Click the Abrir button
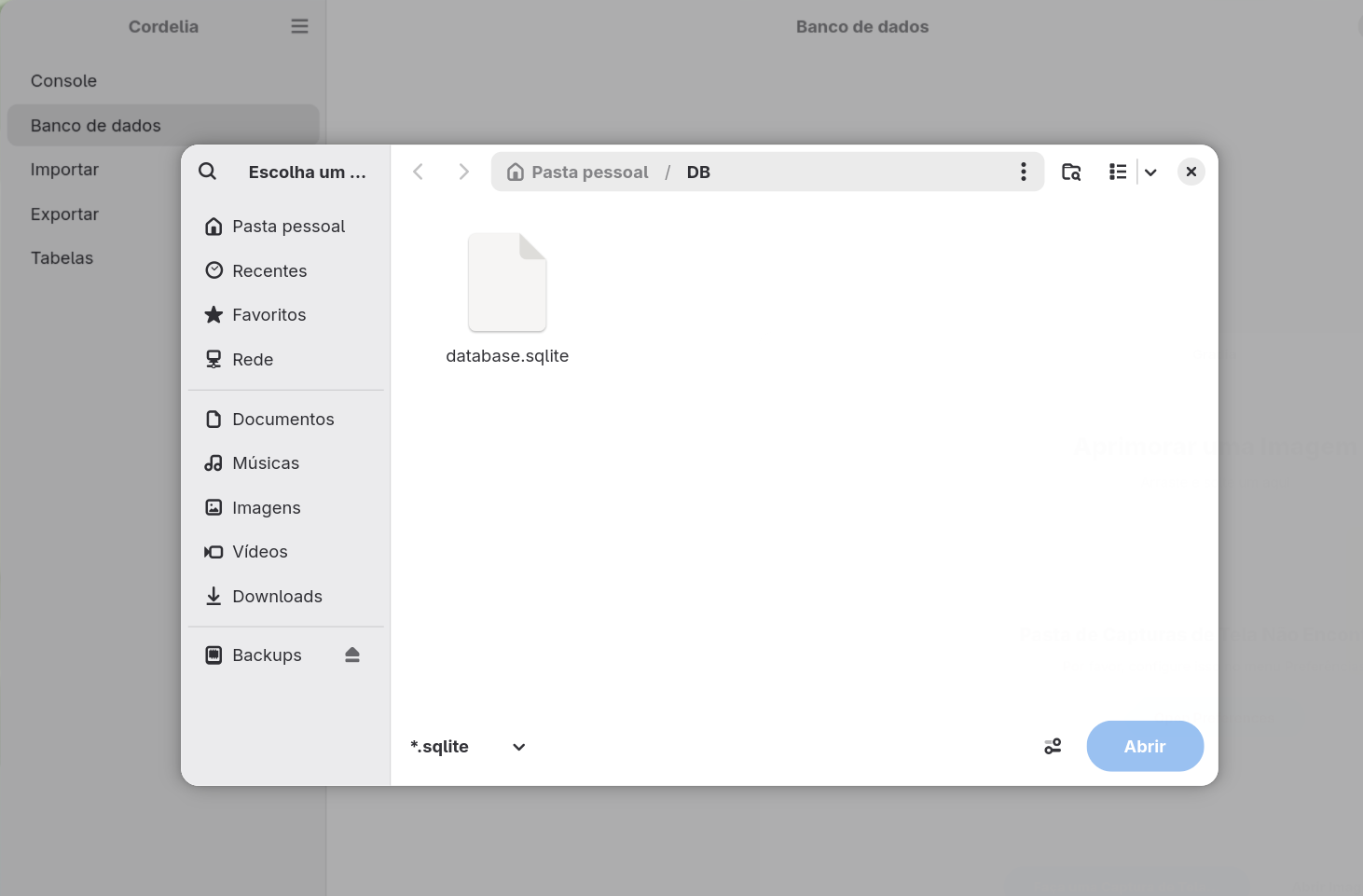This screenshot has width=1363, height=896. 1145,746
